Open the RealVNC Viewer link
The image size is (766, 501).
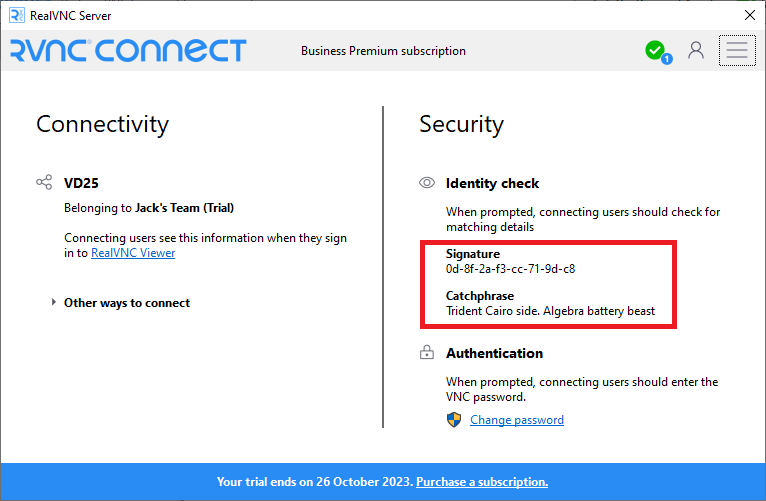point(133,253)
